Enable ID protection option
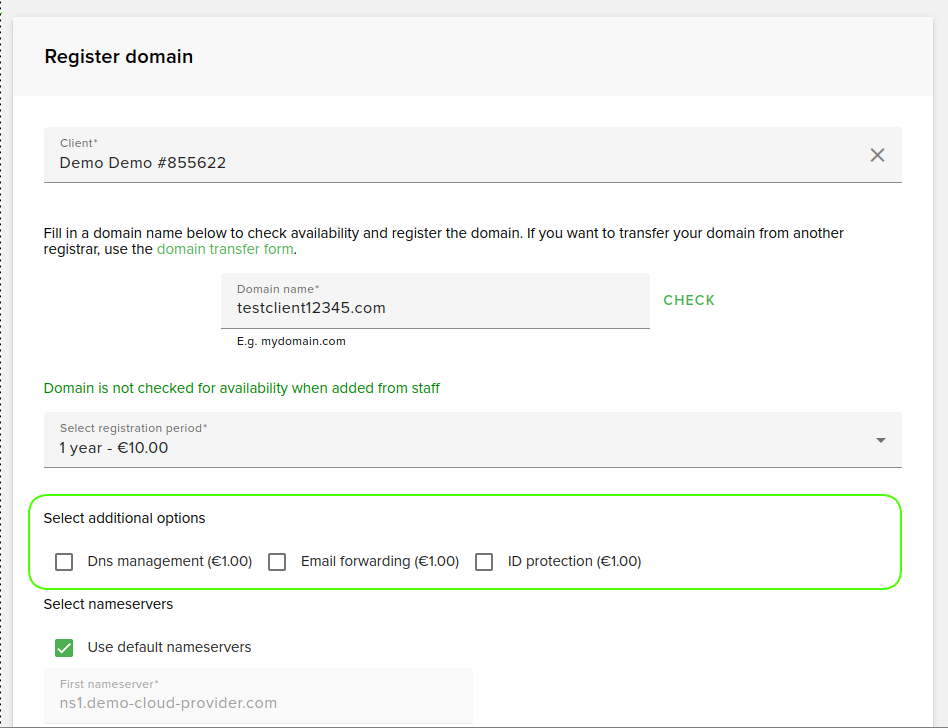The width and height of the screenshot is (948, 728). 484,561
